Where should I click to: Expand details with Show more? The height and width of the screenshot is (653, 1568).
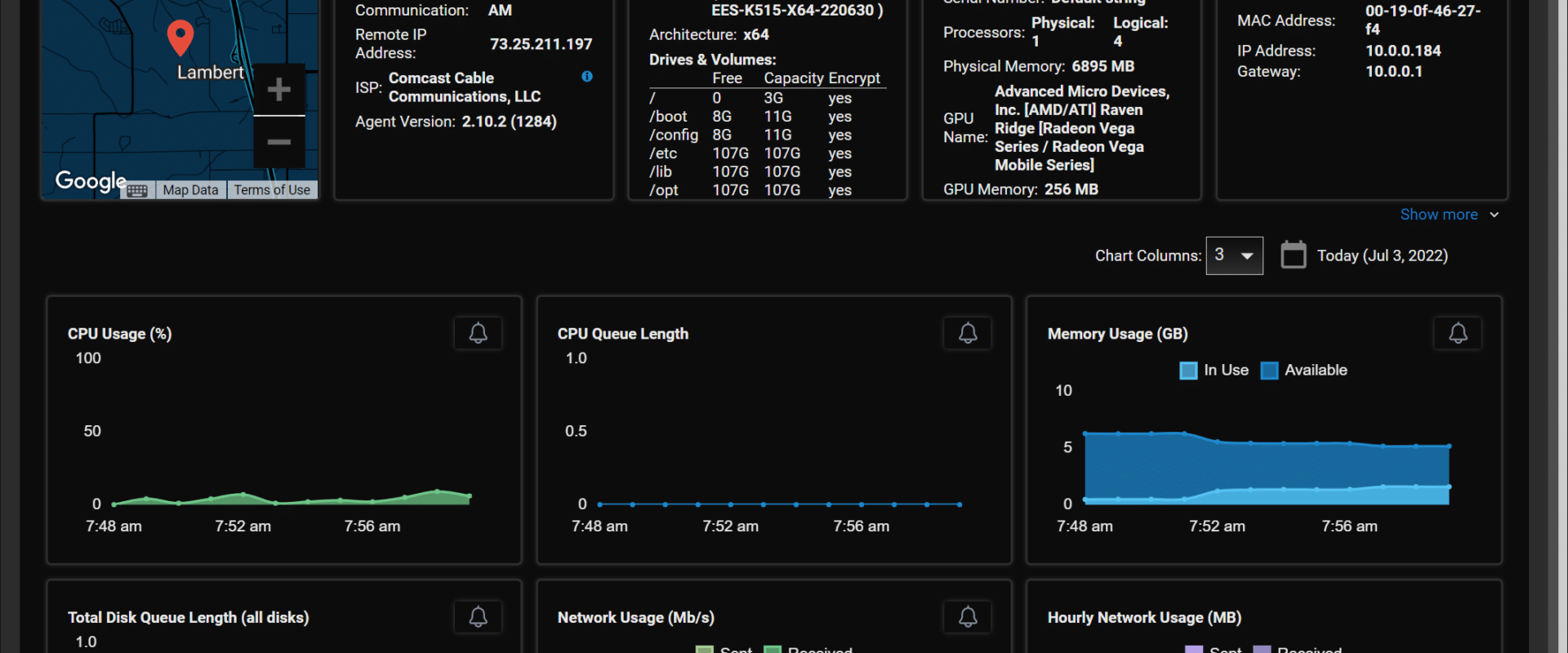coord(1450,215)
